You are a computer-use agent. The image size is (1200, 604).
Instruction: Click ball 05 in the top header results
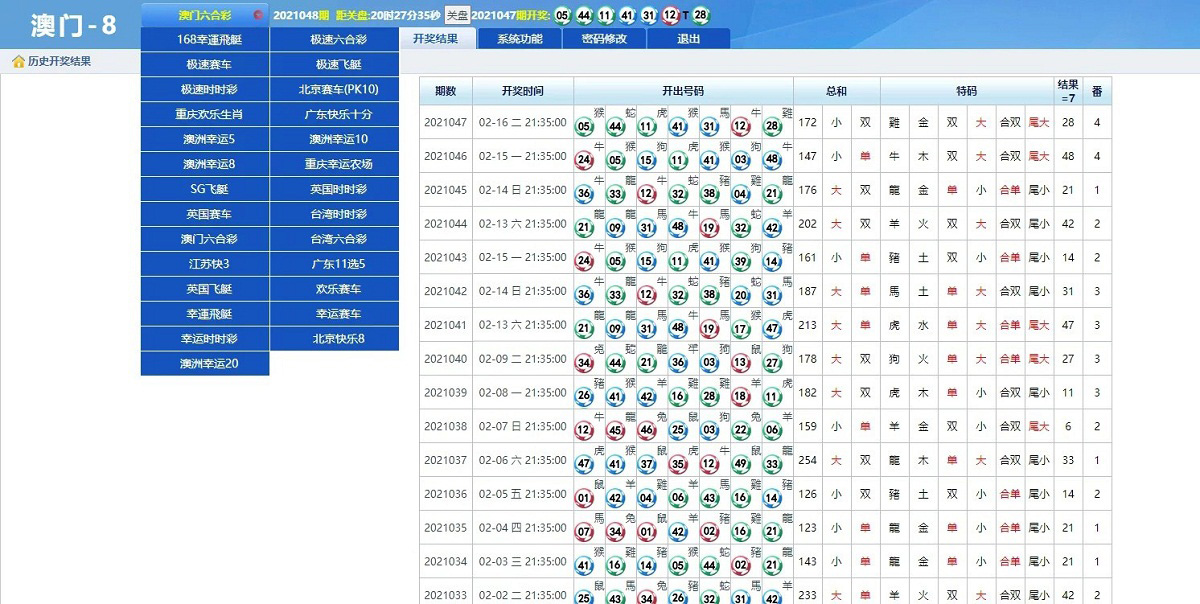(x=563, y=15)
